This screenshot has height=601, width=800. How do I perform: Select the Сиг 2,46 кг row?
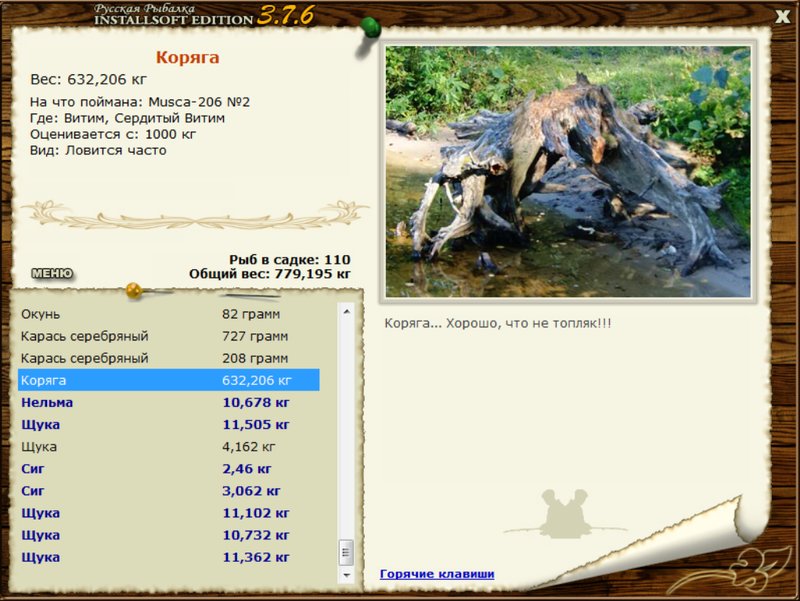(169, 469)
